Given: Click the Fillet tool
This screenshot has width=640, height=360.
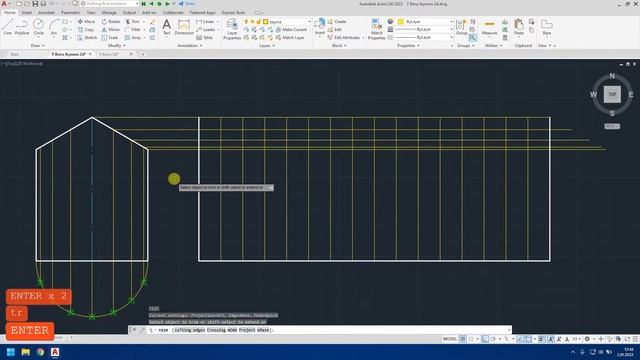Looking at the screenshot, I should (132, 29).
